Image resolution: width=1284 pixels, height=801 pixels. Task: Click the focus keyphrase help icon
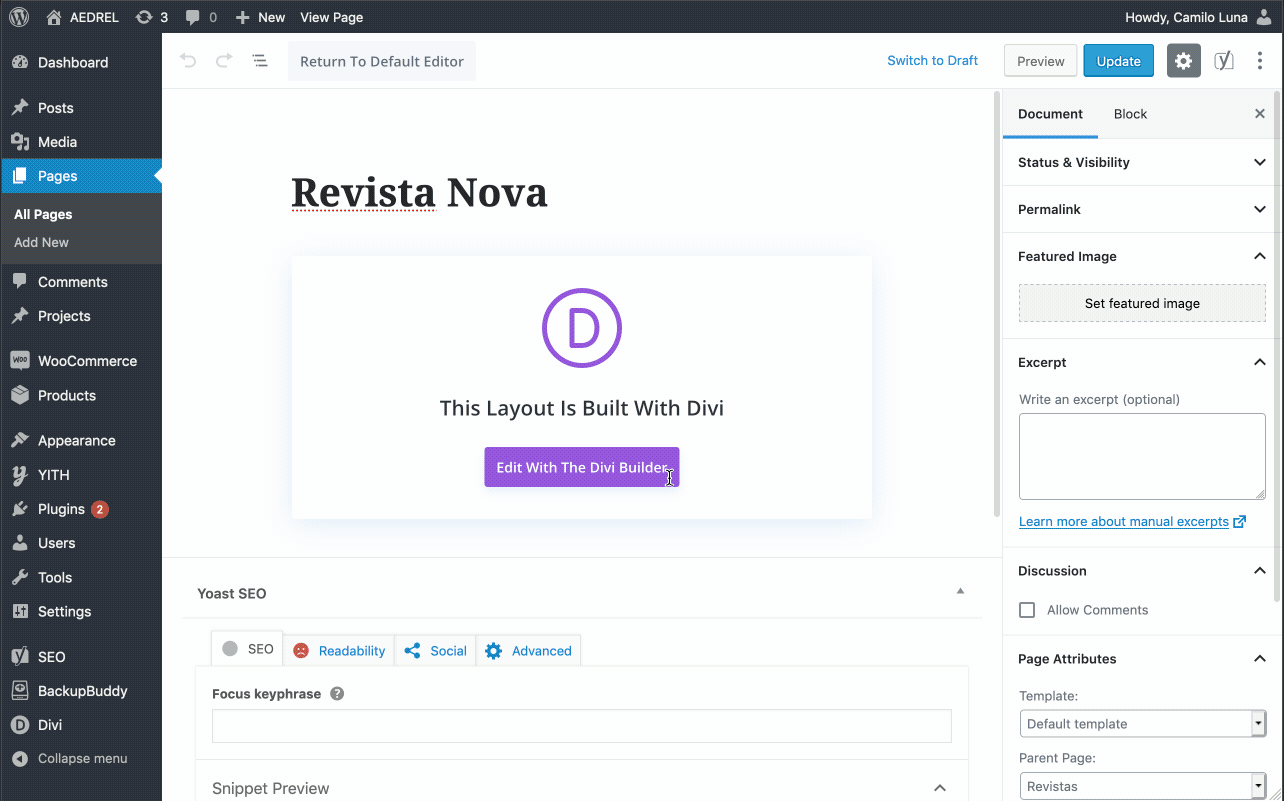pos(337,694)
